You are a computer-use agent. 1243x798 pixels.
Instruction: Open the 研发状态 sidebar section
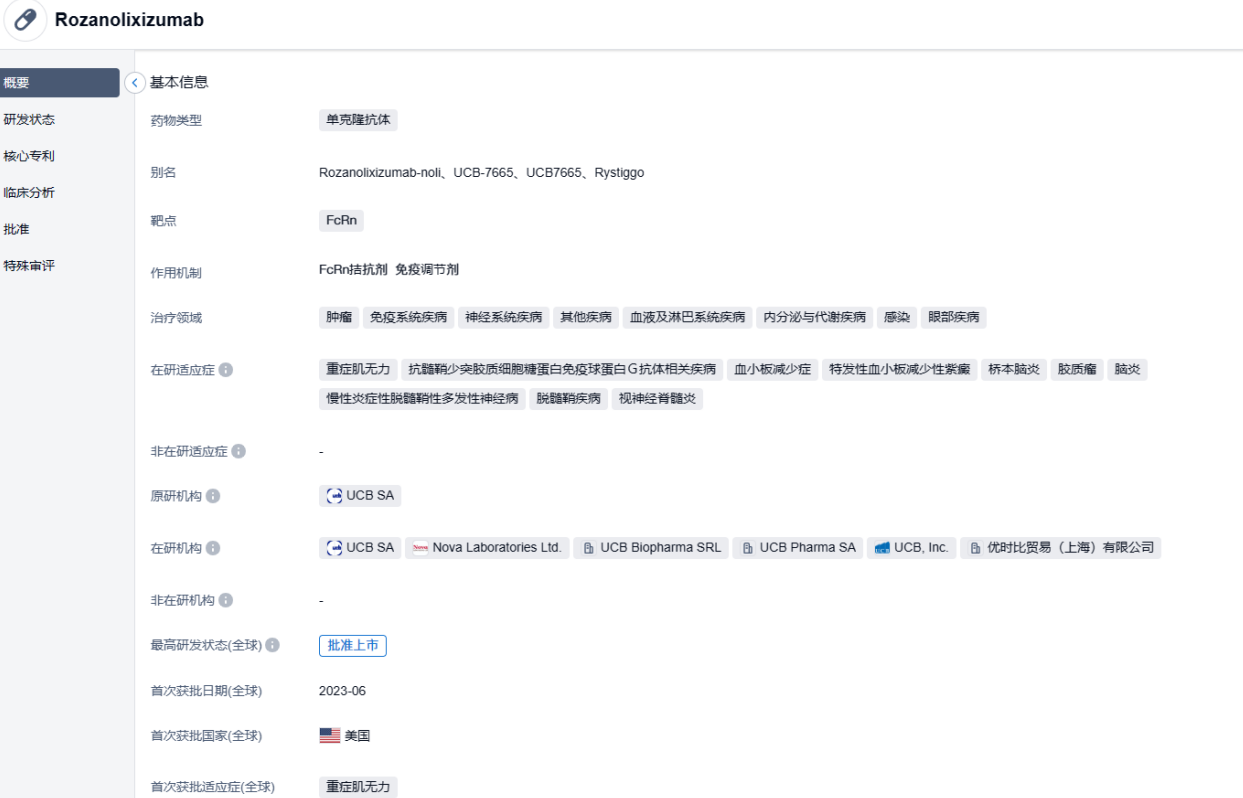coord(30,120)
